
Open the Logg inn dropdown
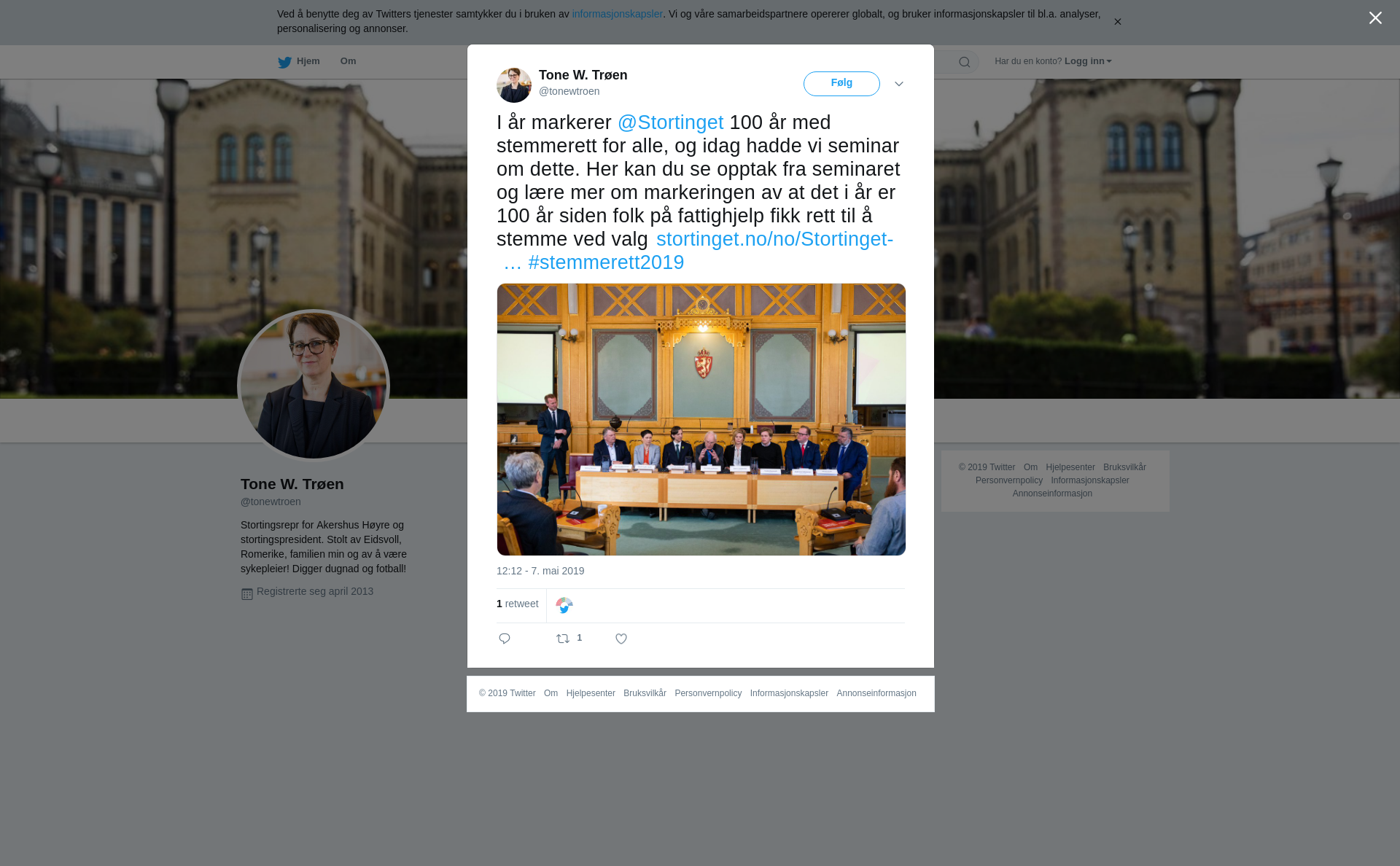pyautogui.click(x=1088, y=61)
